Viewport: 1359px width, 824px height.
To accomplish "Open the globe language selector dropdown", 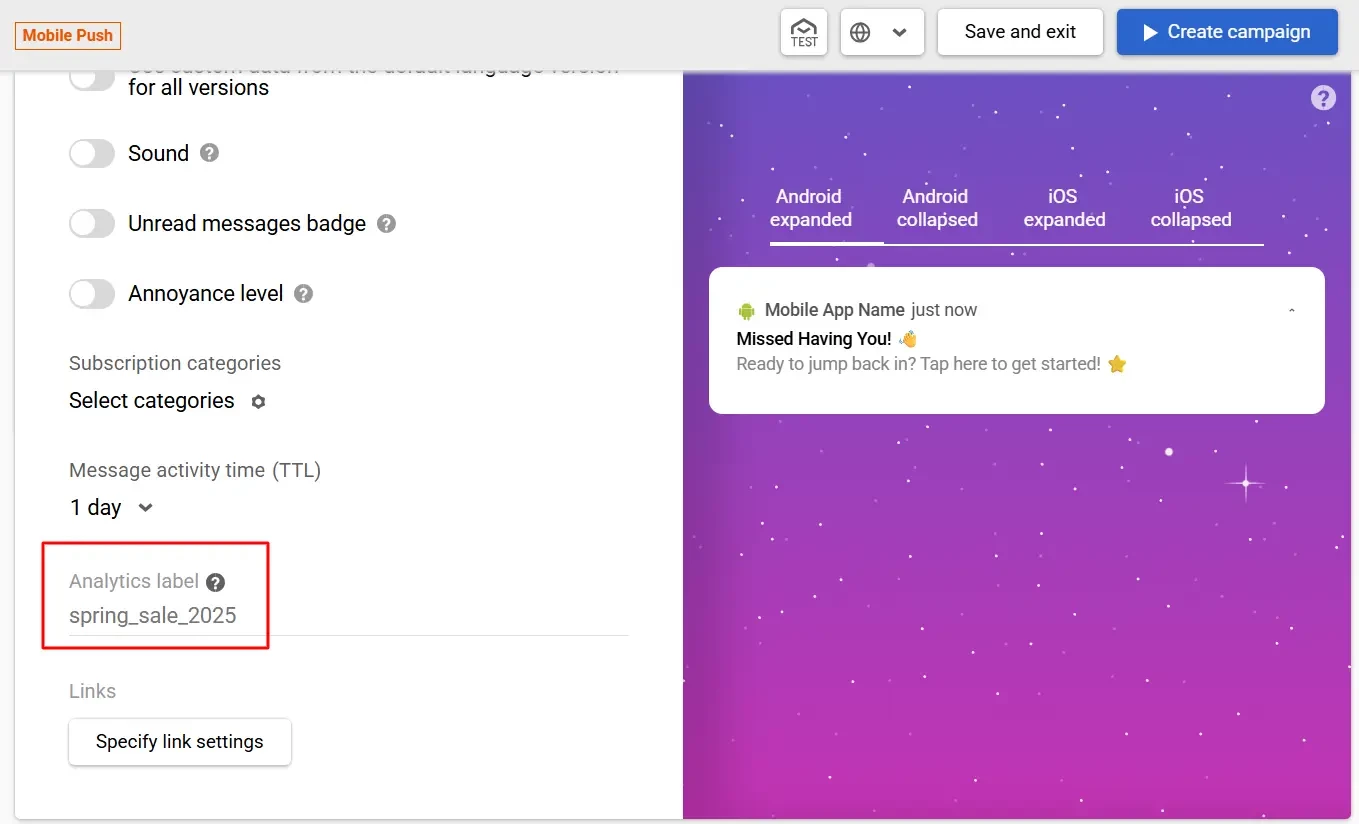I will (881, 33).
